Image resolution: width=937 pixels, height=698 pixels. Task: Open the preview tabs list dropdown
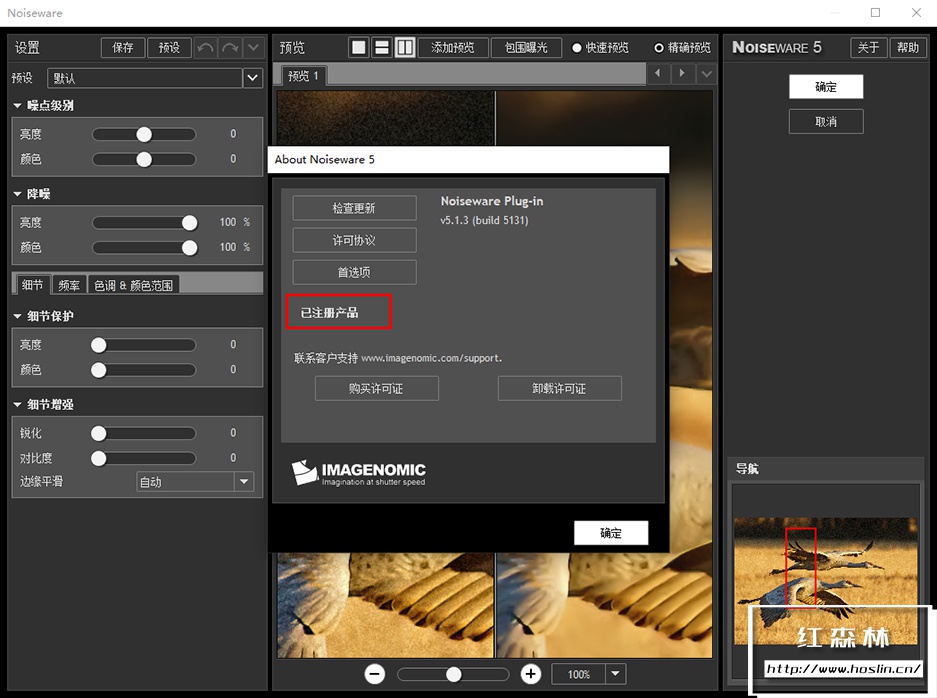[706, 74]
